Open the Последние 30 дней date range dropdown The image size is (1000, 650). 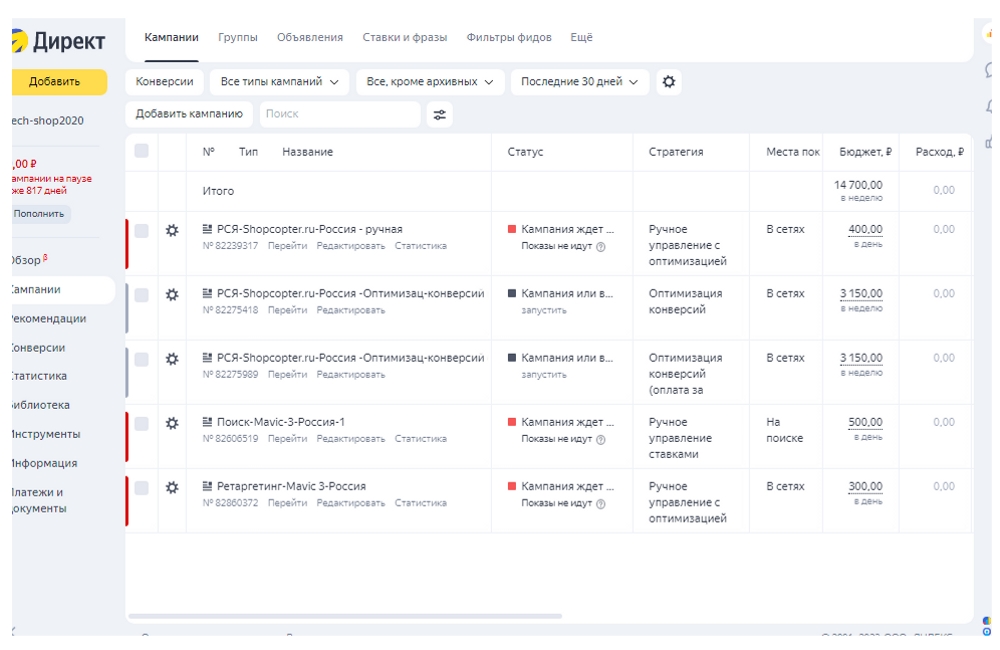tap(579, 82)
